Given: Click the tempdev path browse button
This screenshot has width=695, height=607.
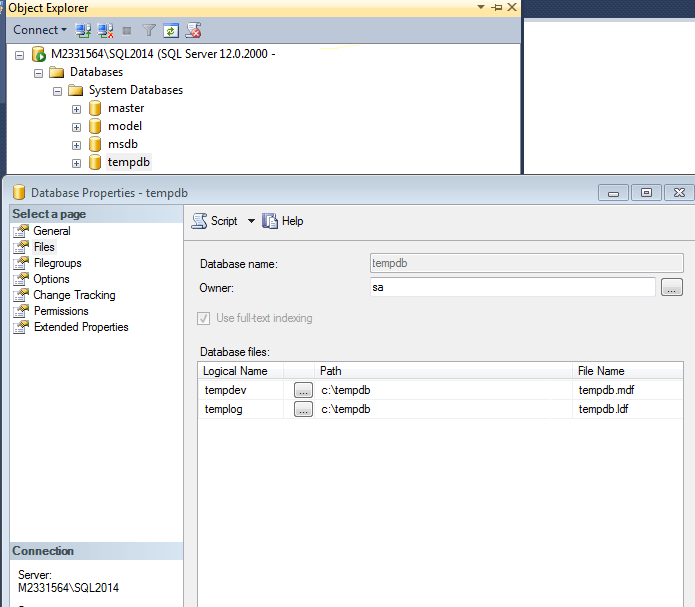Looking at the screenshot, I should (x=303, y=389).
